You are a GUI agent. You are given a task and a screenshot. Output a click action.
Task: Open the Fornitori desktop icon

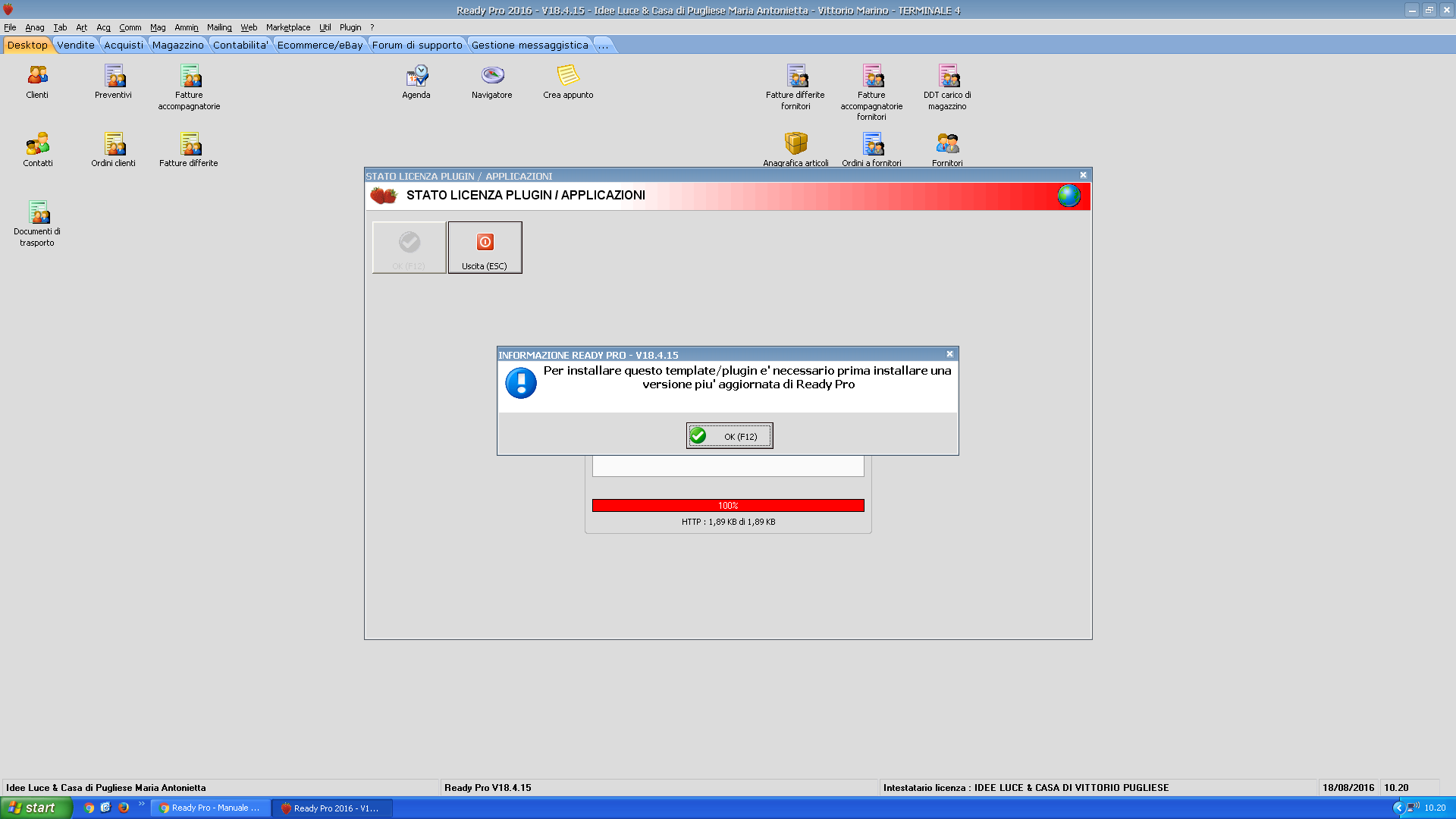[x=947, y=149]
